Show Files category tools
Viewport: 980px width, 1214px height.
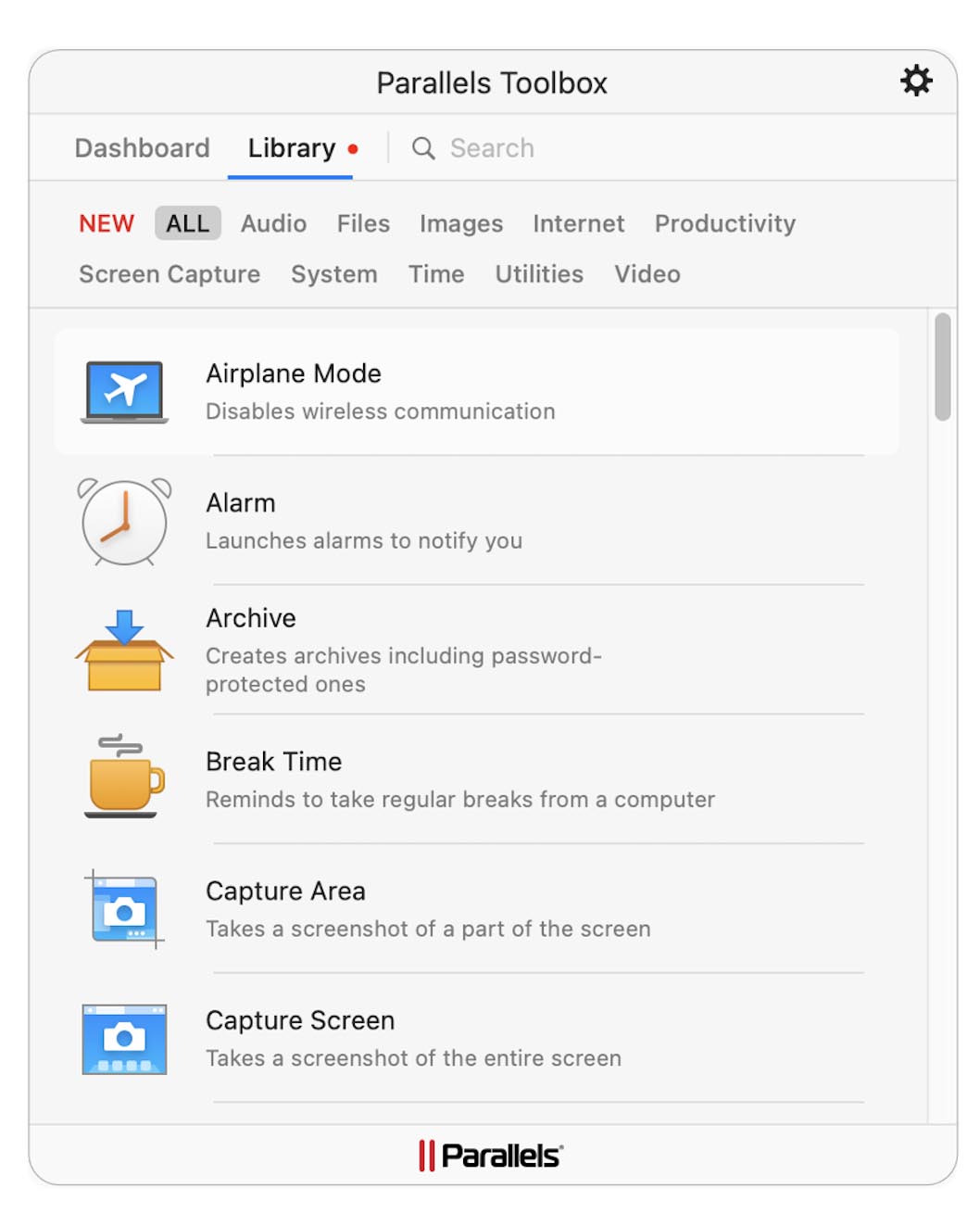coord(363,223)
